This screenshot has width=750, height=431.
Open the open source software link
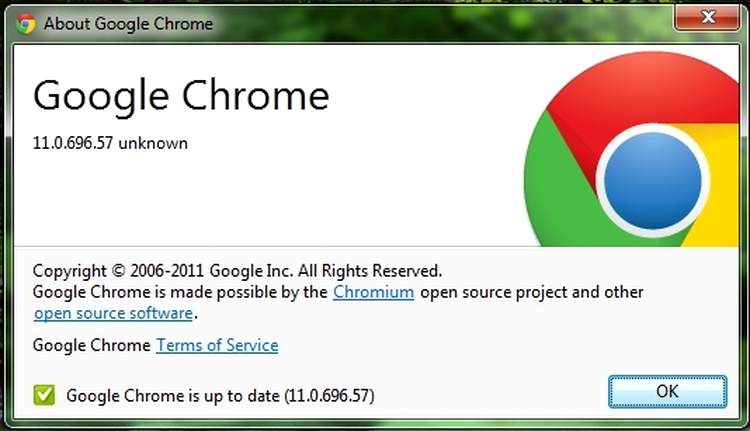pyautogui.click(x=113, y=313)
